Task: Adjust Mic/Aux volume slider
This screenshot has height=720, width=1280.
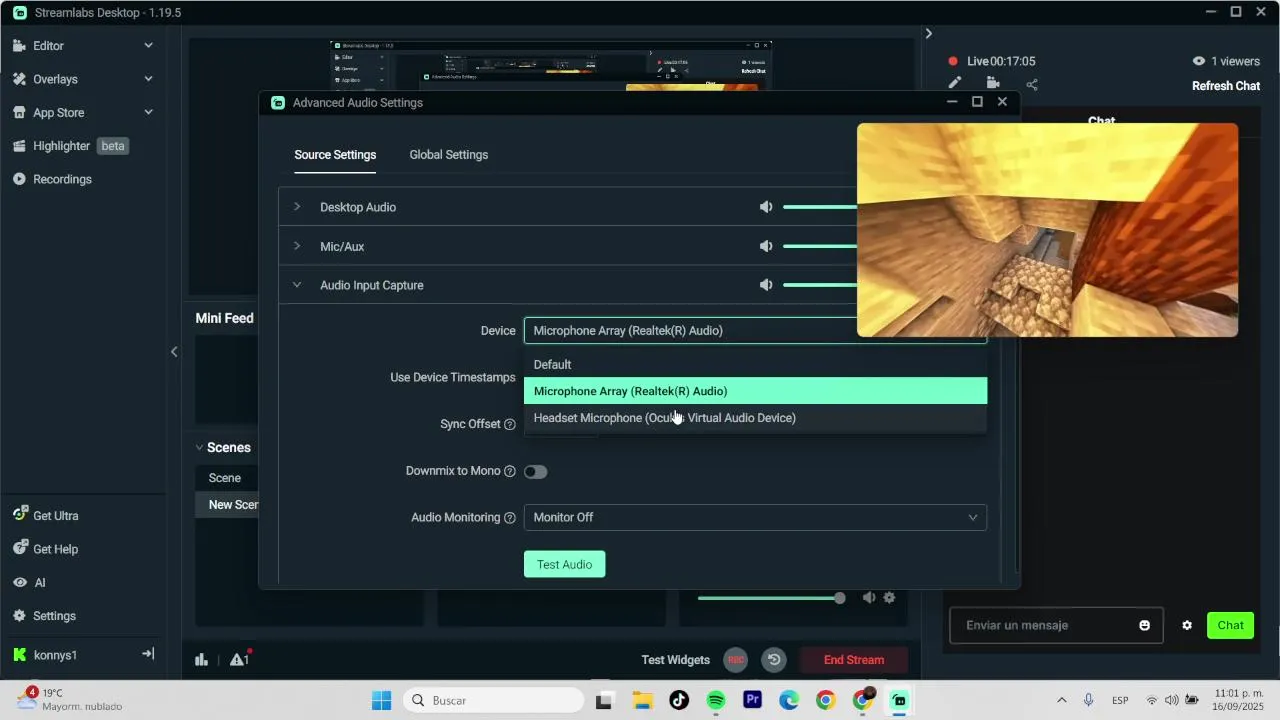Action: coord(819,246)
